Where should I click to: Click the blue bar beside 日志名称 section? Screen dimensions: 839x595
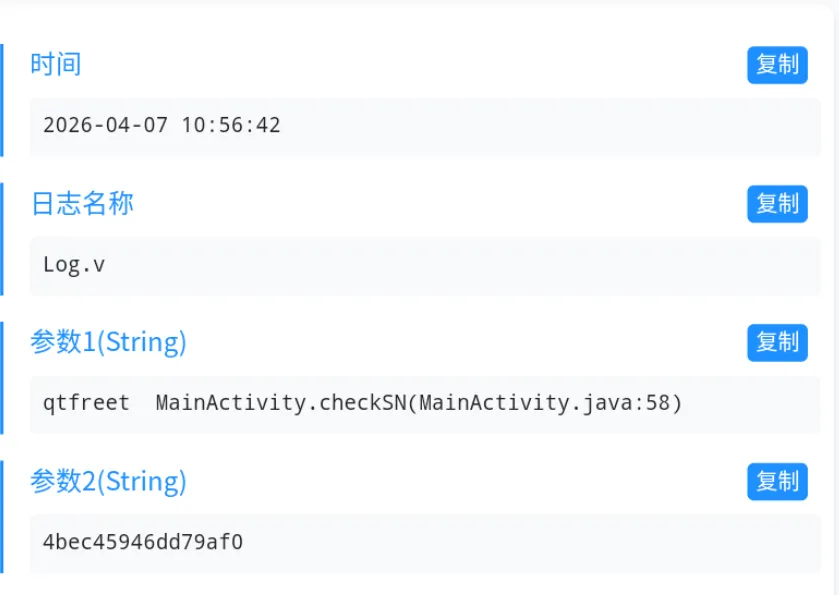tap(2, 239)
